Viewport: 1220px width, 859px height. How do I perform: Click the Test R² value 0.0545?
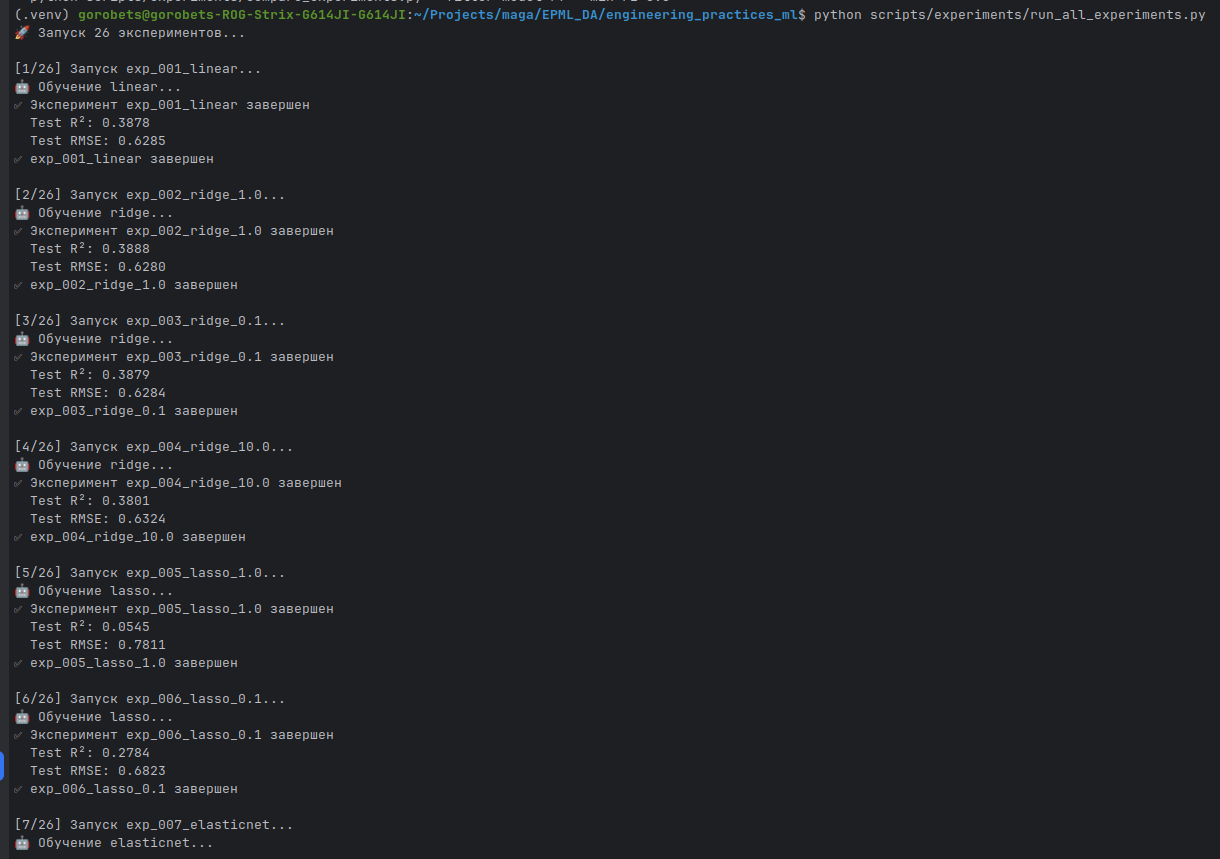(126, 627)
